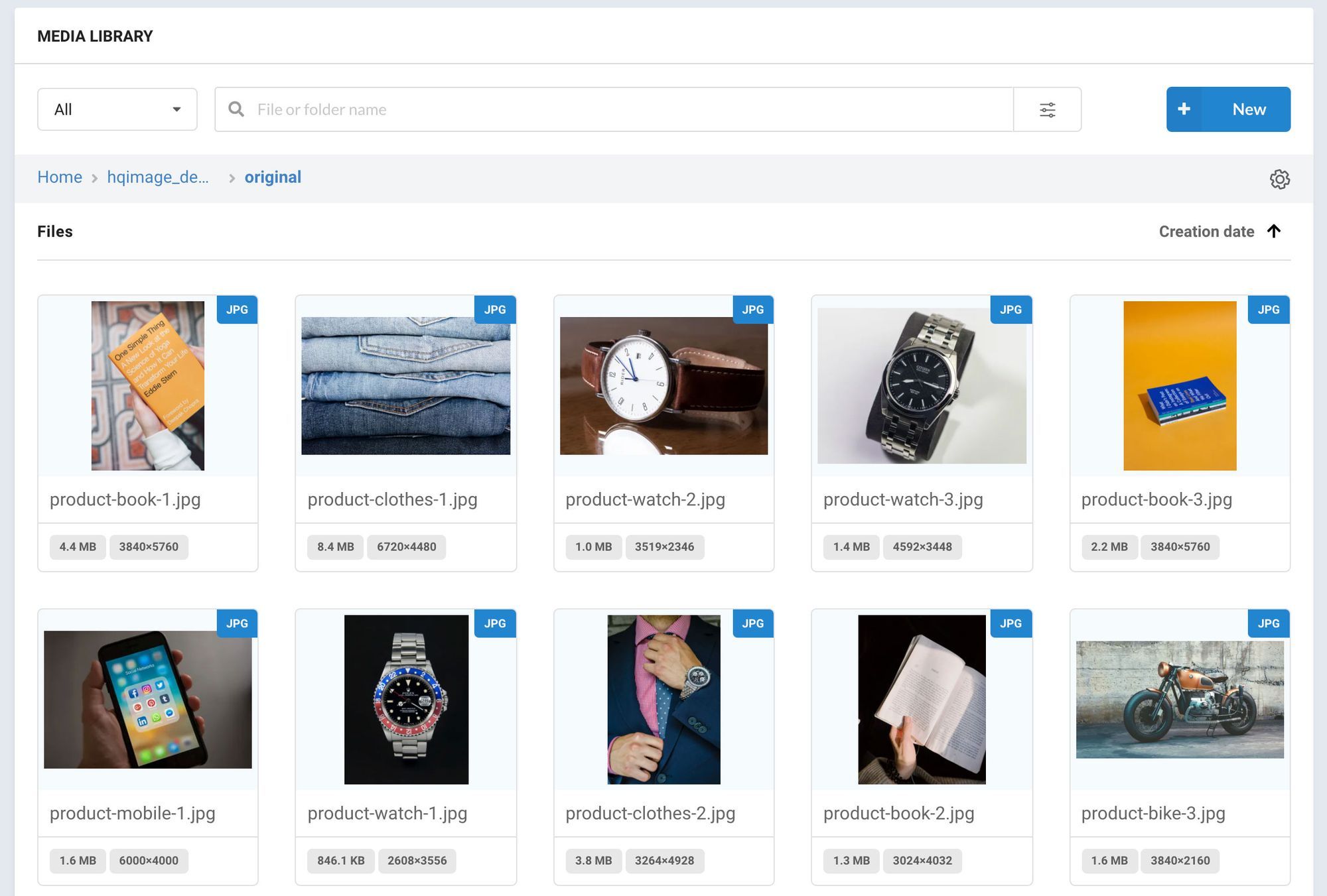The width and height of the screenshot is (1327, 896).
Task: Open product-watch-2.jpg thumbnail
Action: point(663,386)
